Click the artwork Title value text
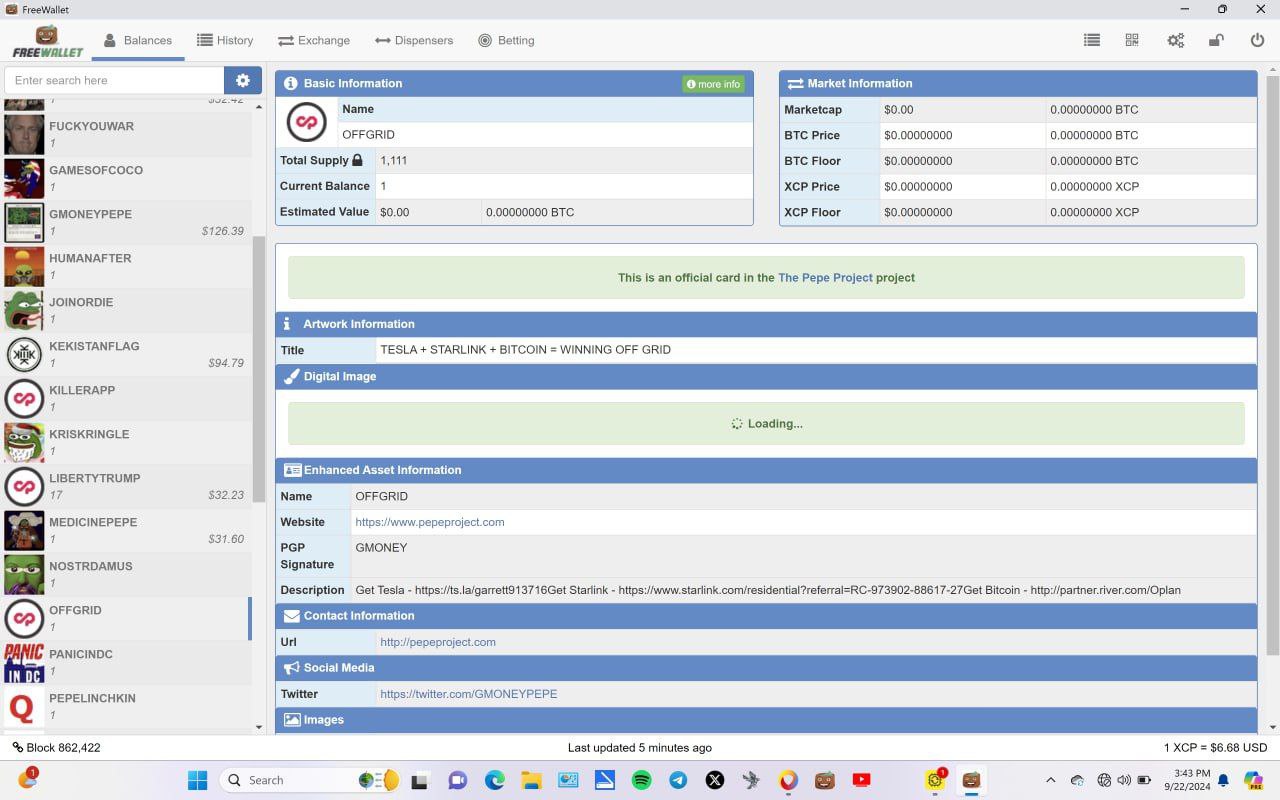1280x800 pixels. click(526, 350)
